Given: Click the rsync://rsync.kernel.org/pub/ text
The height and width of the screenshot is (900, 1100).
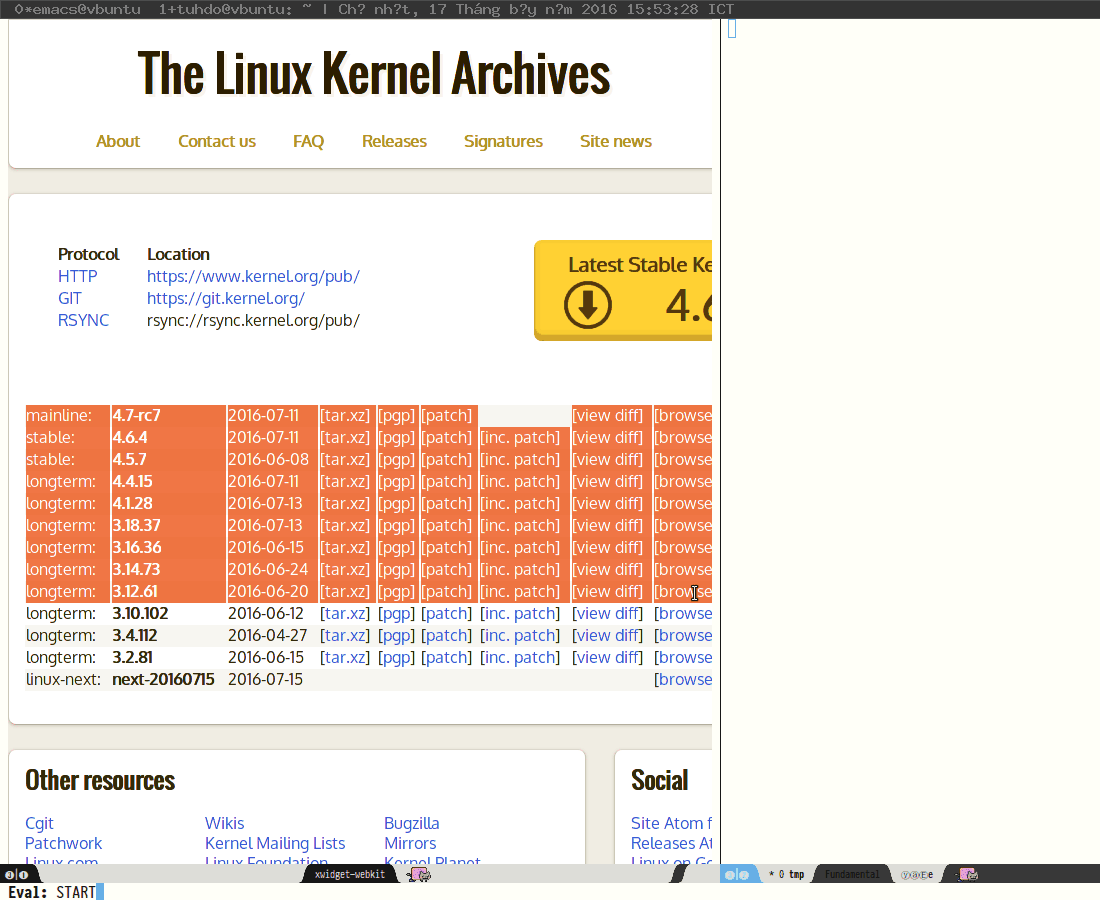Looking at the screenshot, I should click(253, 321).
